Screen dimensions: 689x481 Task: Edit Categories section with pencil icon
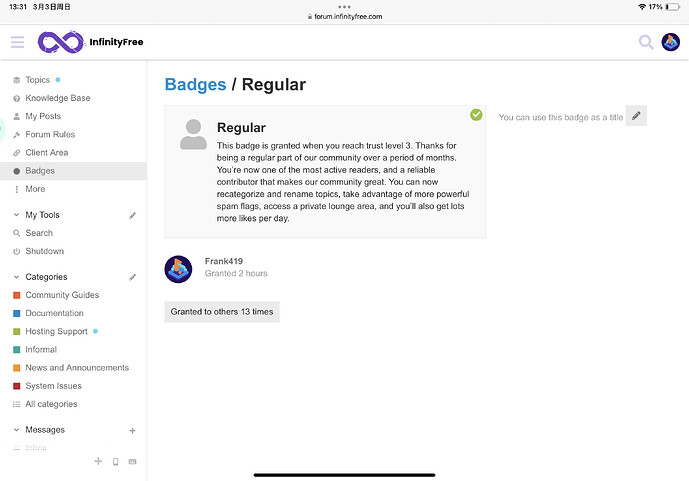point(133,277)
